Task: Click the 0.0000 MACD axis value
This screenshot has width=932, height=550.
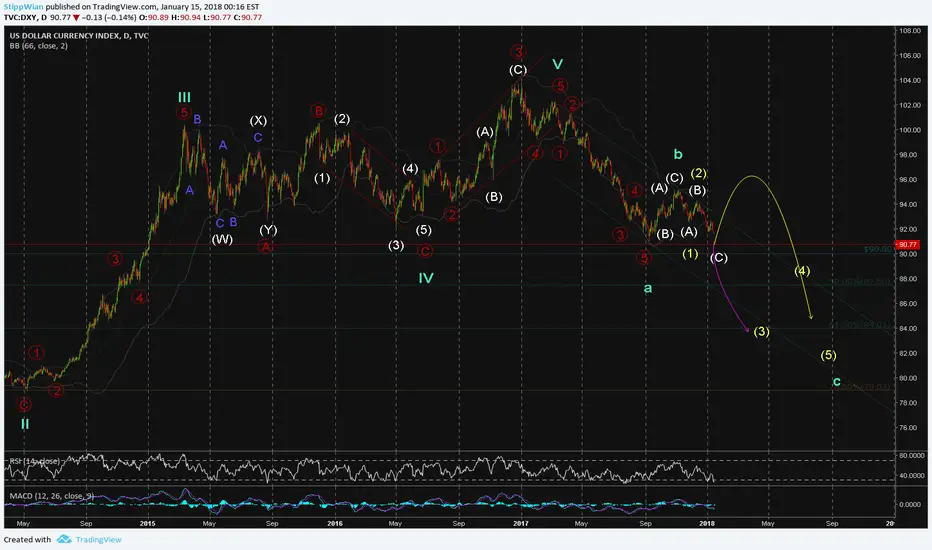Action: point(911,504)
